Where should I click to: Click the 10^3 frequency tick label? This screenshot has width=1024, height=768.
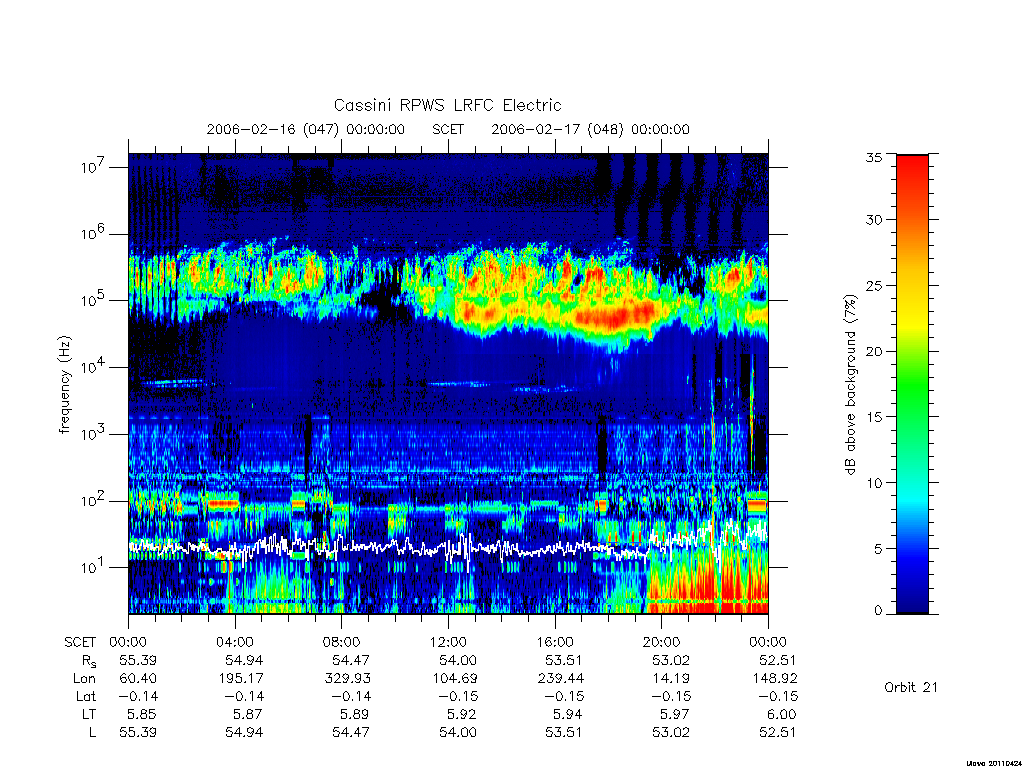(94, 434)
